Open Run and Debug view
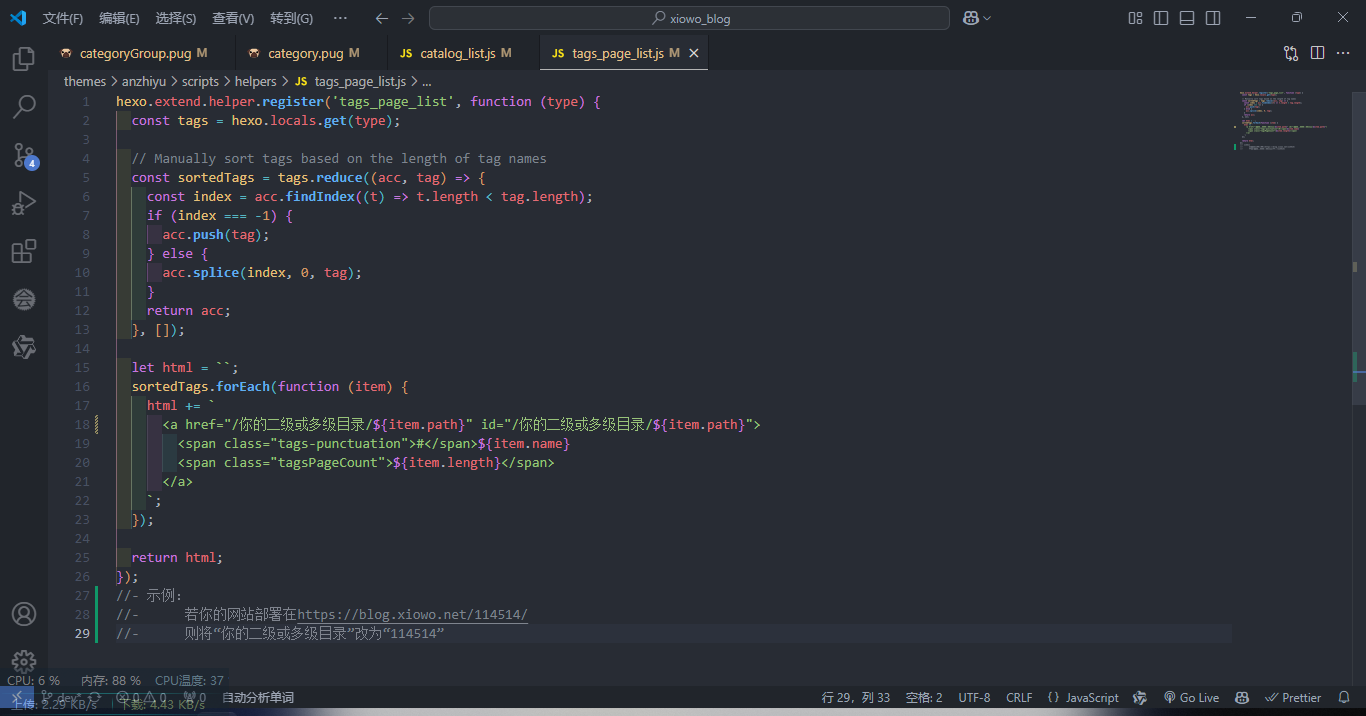Screen dimensions: 1366x716 point(24,203)
